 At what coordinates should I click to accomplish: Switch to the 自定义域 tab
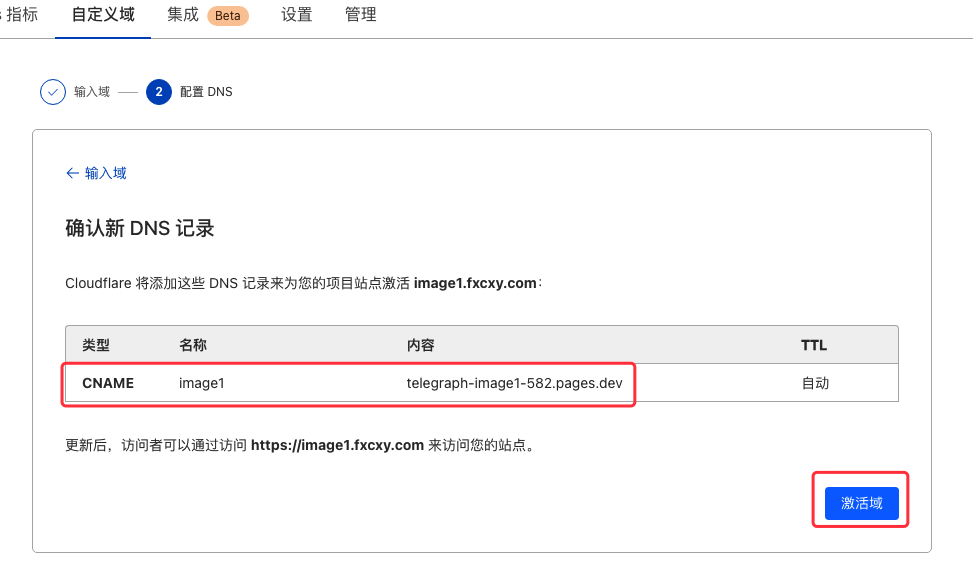click(103, 14)
